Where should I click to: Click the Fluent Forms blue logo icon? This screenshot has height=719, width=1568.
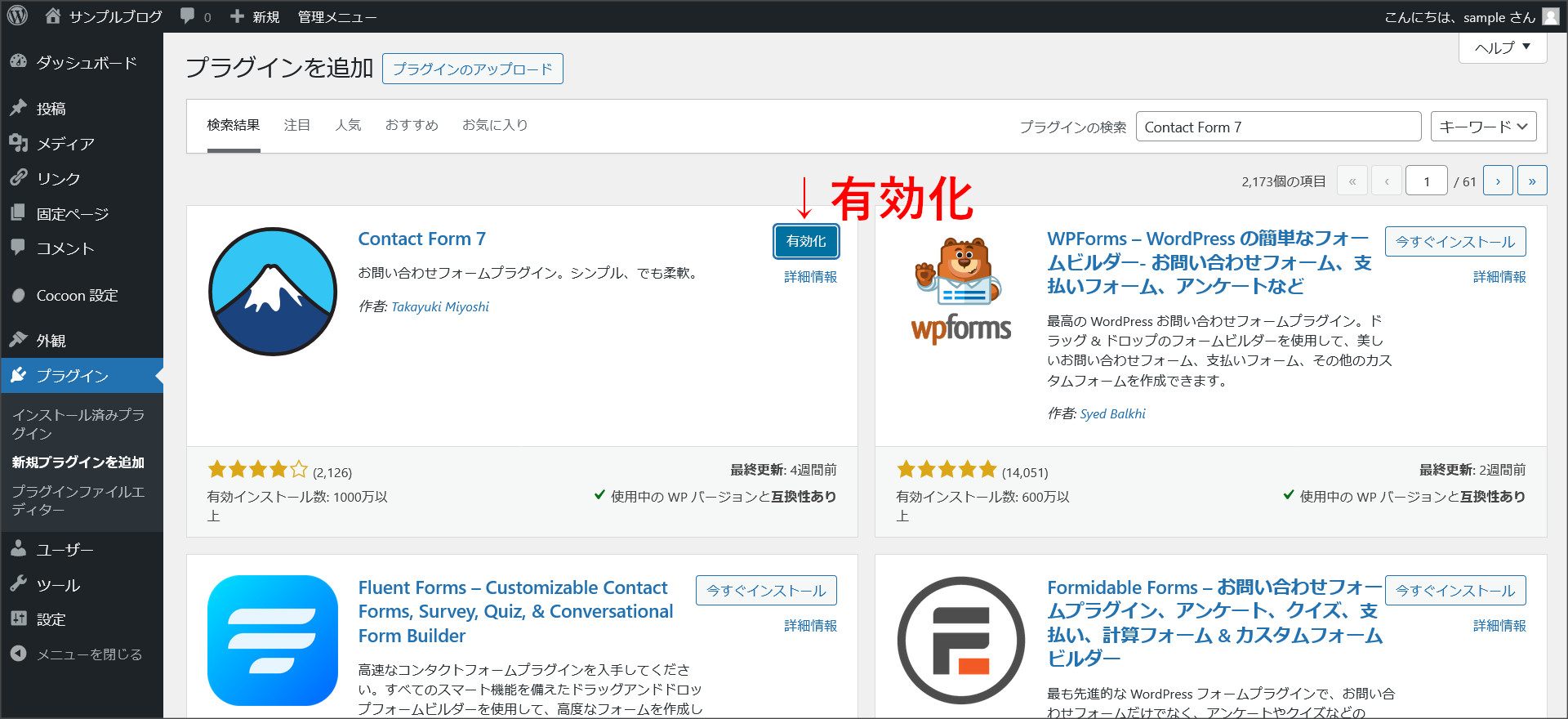[273, 641]
